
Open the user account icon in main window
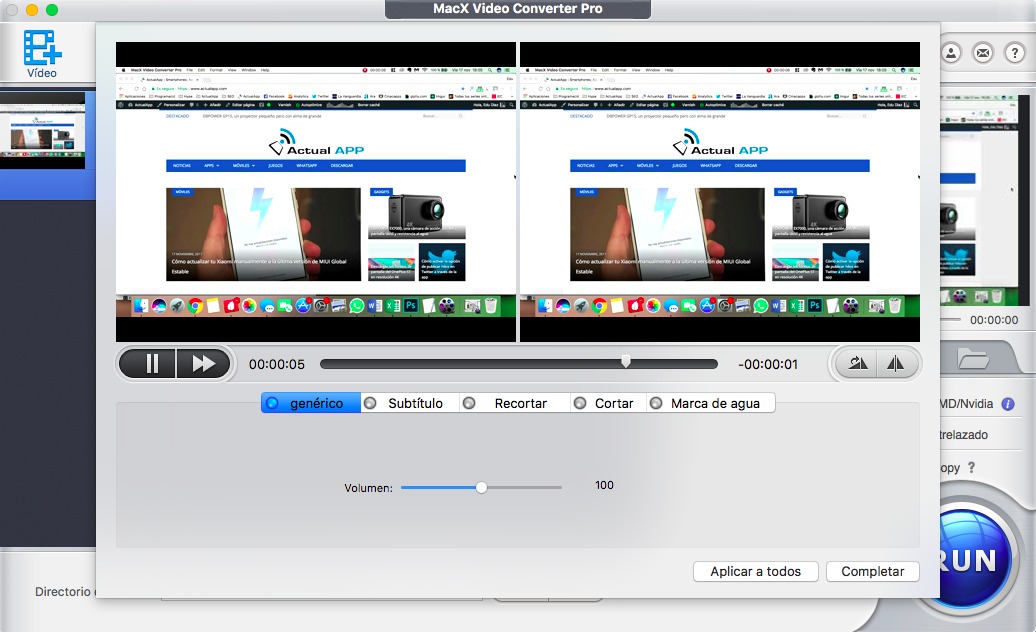point(951,53)
